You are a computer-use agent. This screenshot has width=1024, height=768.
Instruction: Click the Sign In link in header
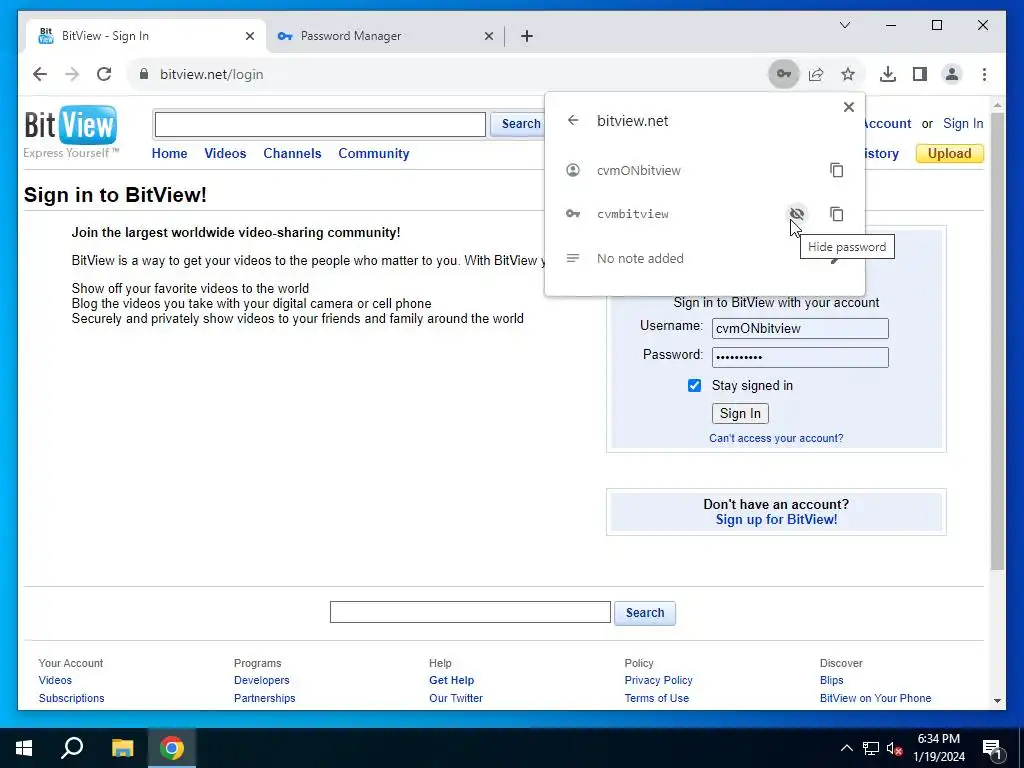pos(963,123)
